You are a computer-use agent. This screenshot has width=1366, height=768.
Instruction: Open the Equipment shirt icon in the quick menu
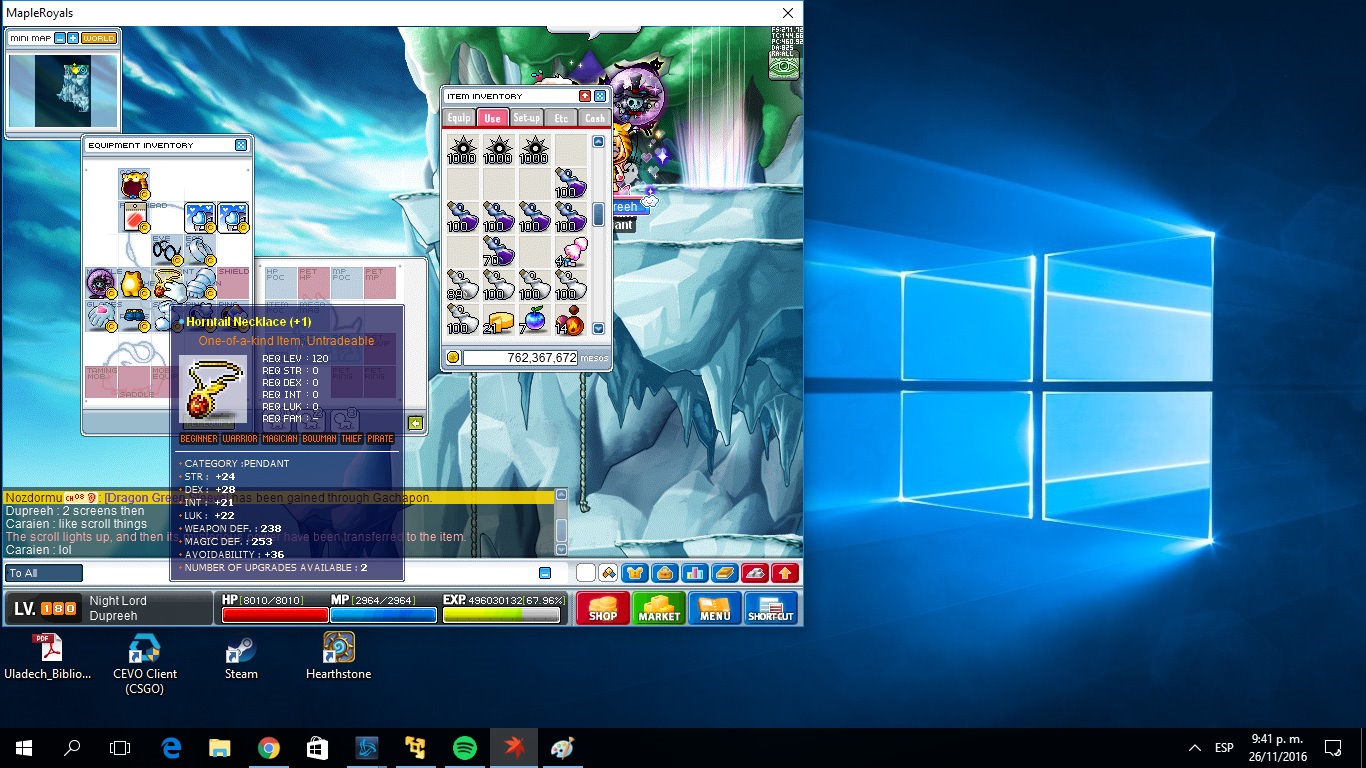click(635, 573)
